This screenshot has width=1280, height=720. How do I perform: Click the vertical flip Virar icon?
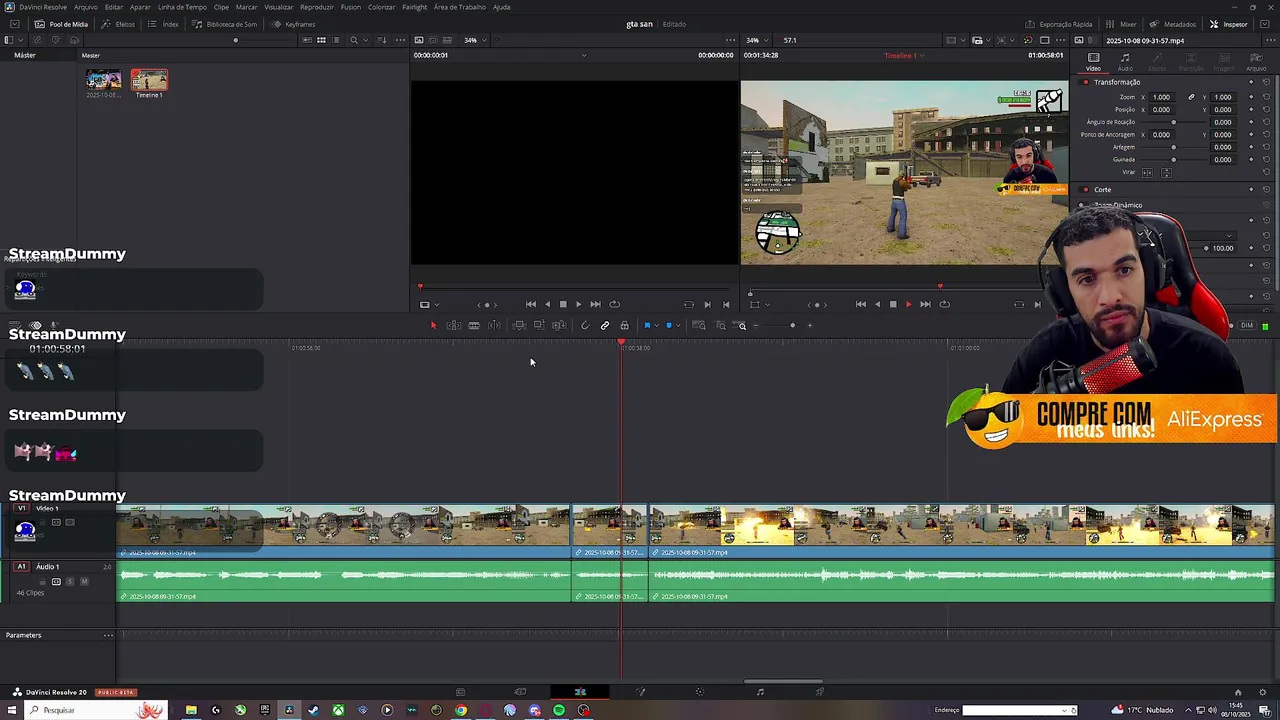pyautogui.click(x=1165, y=172)
